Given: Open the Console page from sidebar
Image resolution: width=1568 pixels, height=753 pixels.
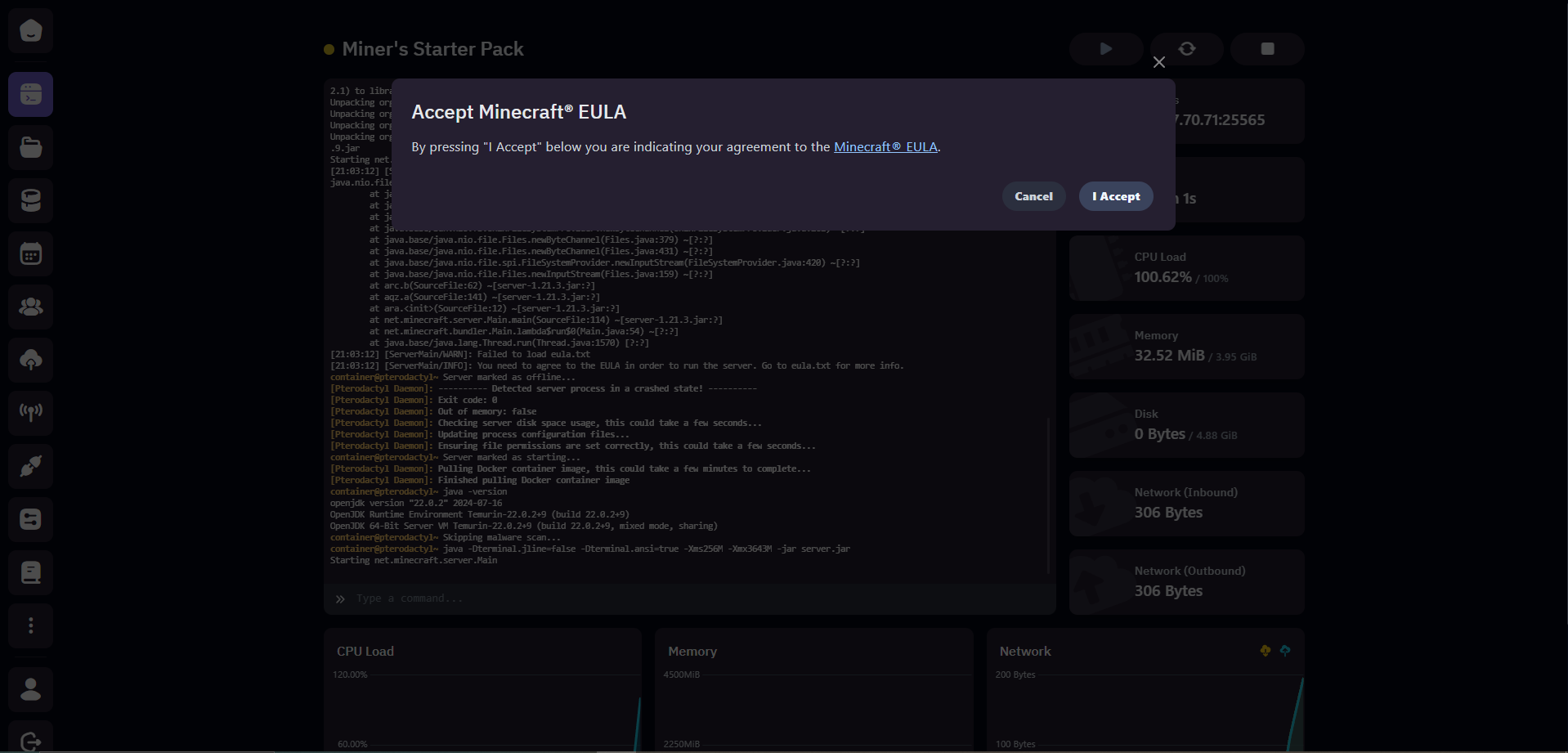Looking at the screenshot, I should pyautogui.click(x=31, y=94).
